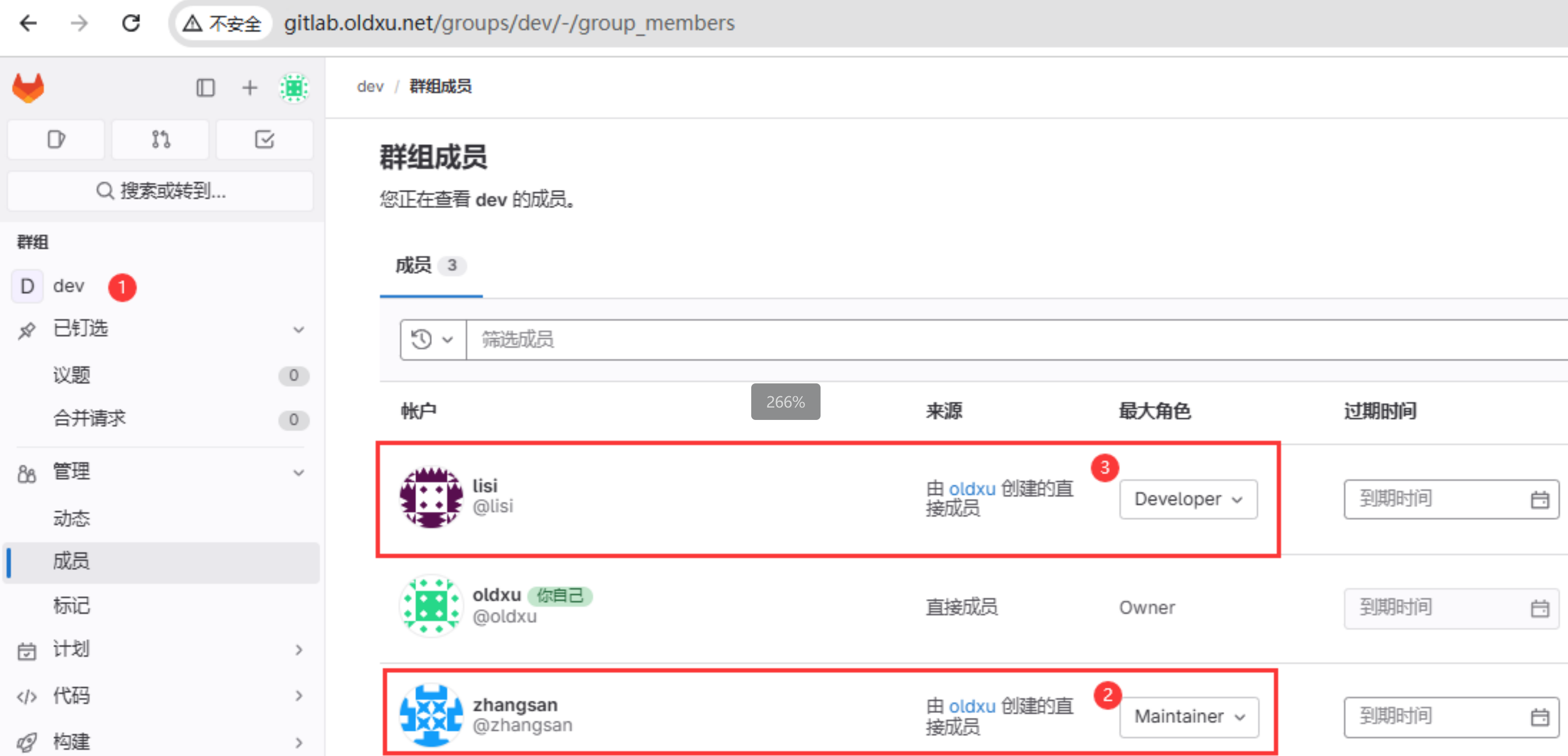Click the plus create-new icon
The width and height of the screenshot is (1568, 756).
[x=250, y=88]
